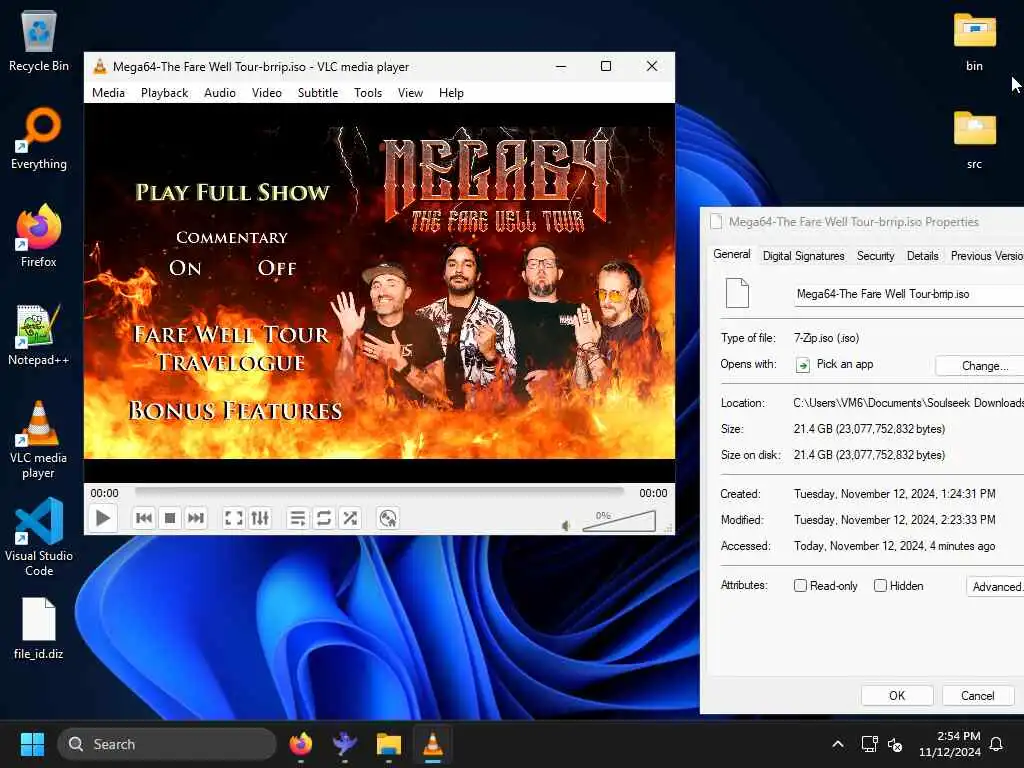
Task: Open the Playback menu
Action: click(x=165, y=93)
